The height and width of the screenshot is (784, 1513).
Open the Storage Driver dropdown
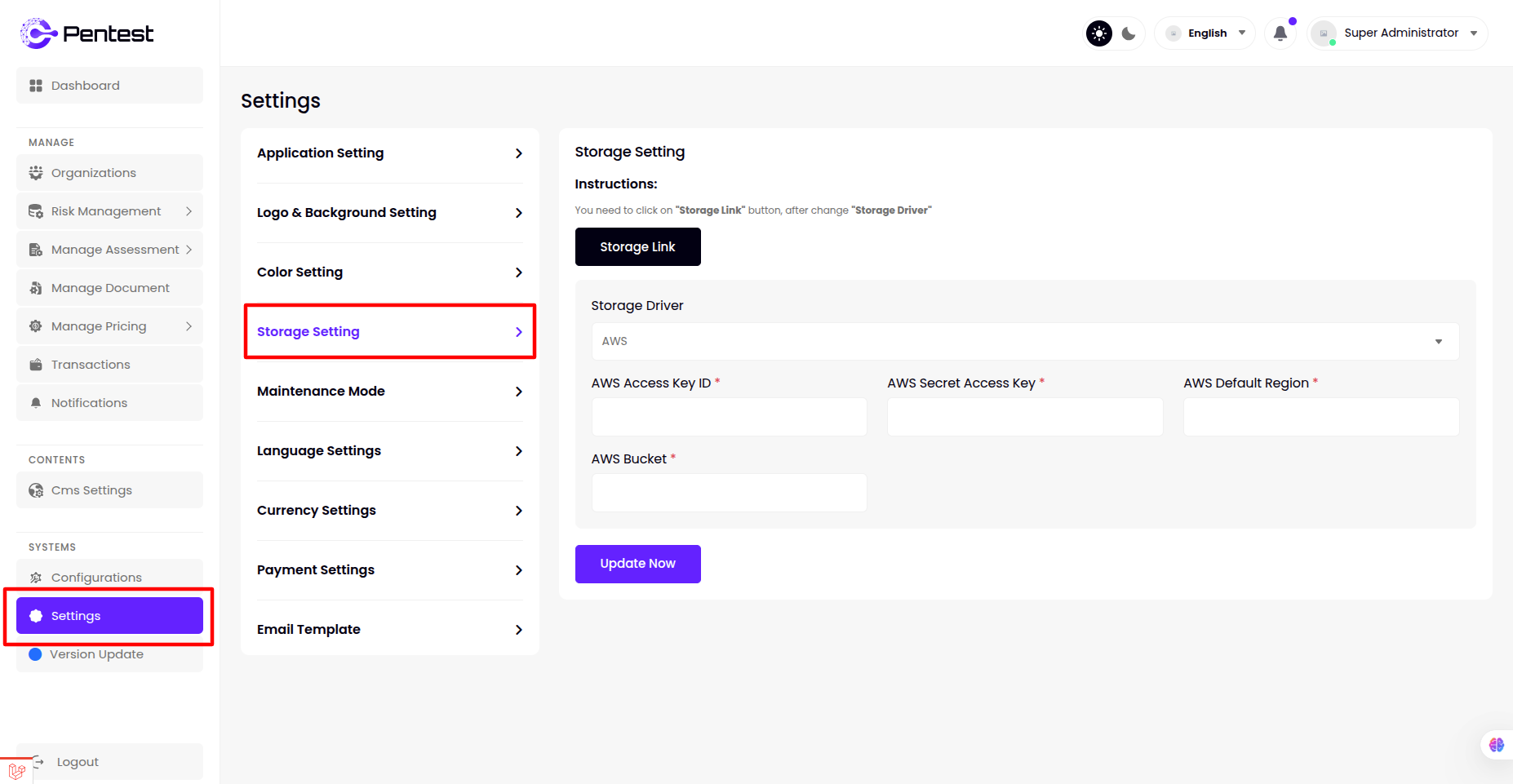point(1024,341)
